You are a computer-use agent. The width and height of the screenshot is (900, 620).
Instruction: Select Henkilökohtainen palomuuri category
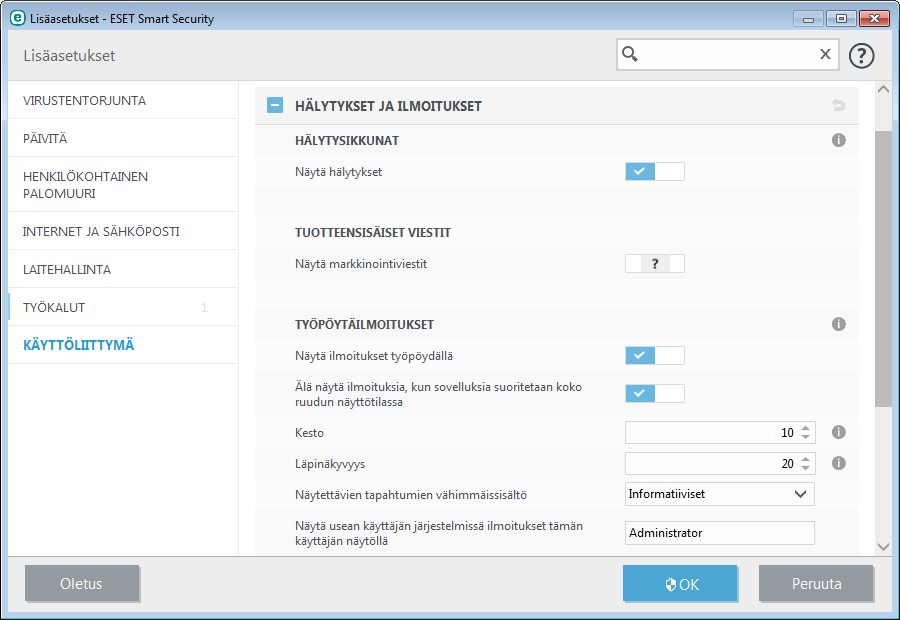tap(123, 185)
